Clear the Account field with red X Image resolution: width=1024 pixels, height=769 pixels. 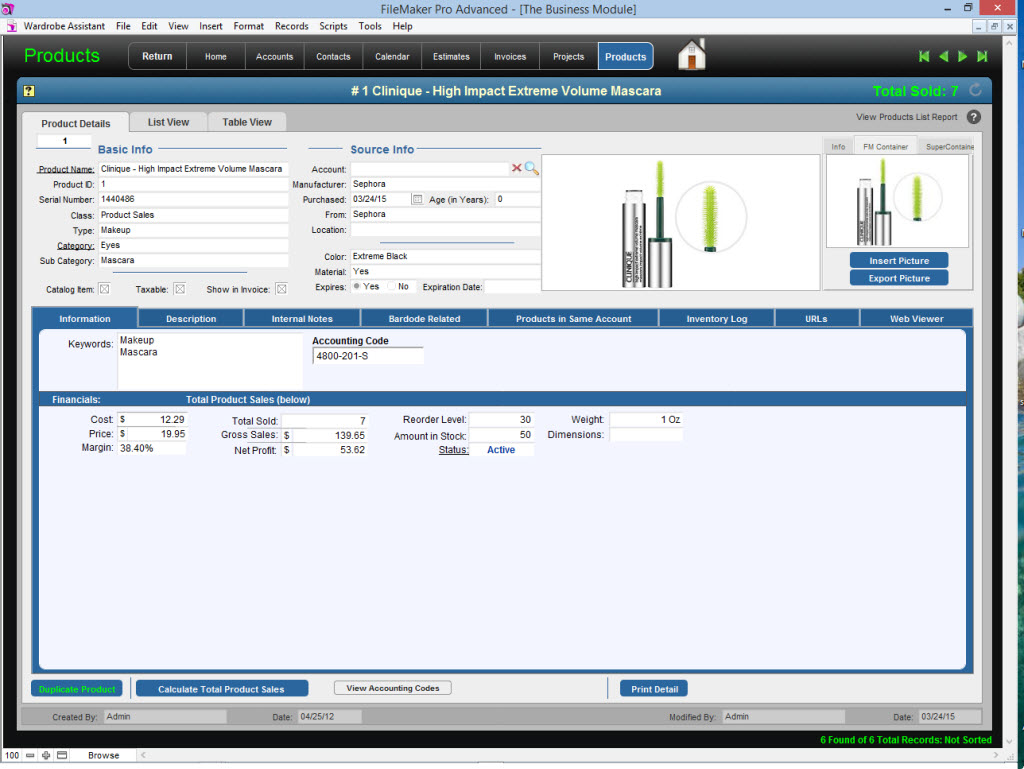[517, 168]
